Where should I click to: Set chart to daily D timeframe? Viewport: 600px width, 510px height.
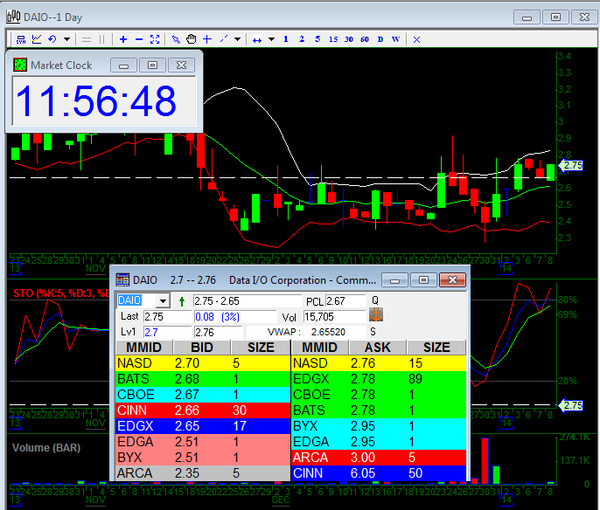click(x=380, y=39)
